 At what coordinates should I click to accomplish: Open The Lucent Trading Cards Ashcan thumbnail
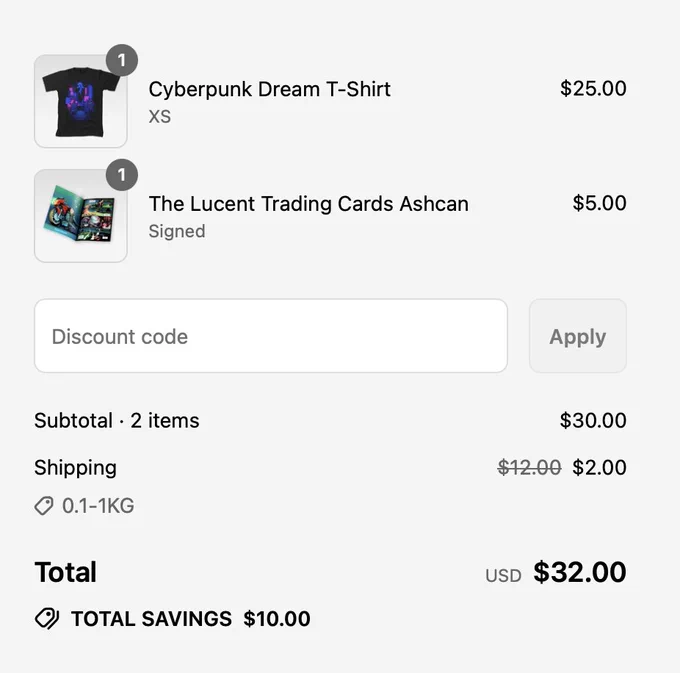pos(81,216)
